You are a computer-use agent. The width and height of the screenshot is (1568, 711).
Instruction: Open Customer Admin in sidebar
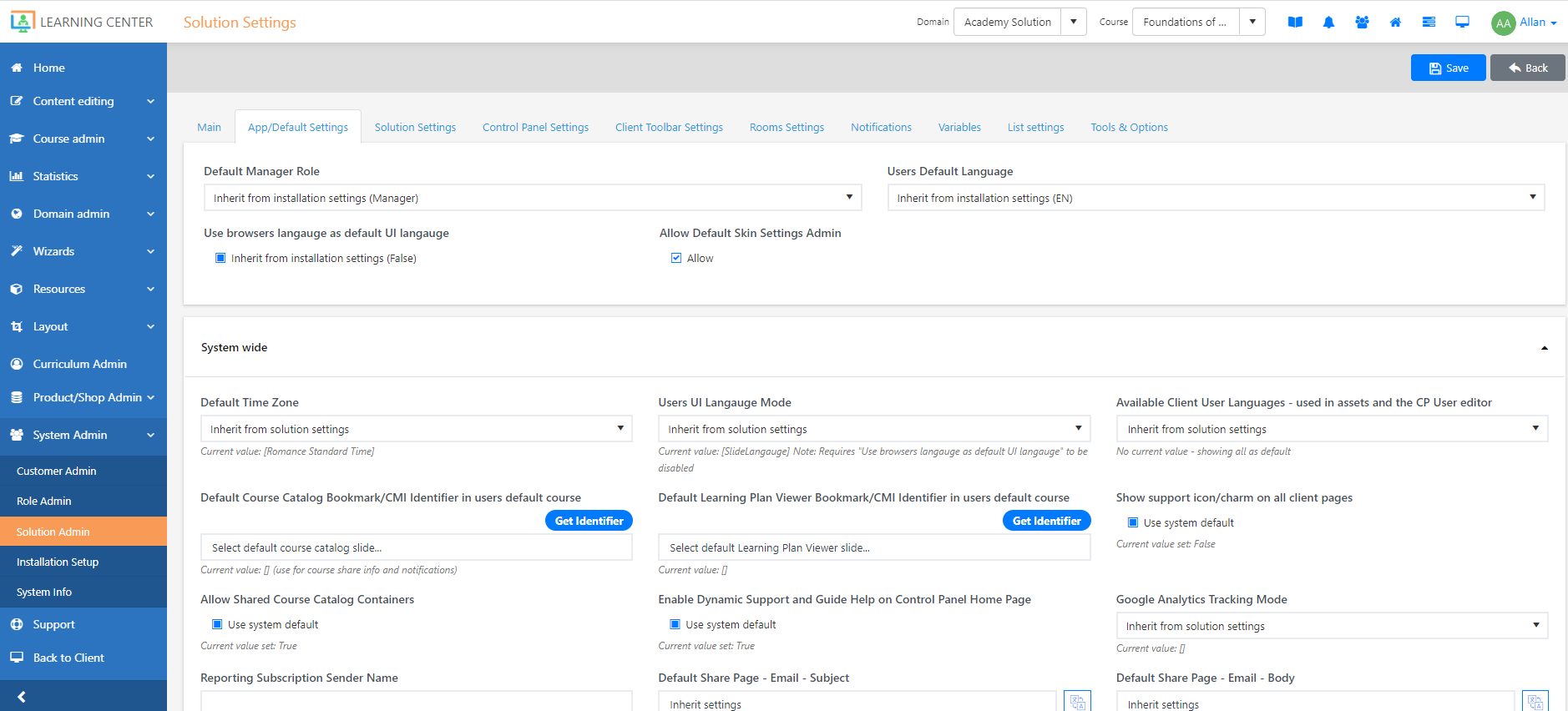pyautogui.click(x=83, y=471)
